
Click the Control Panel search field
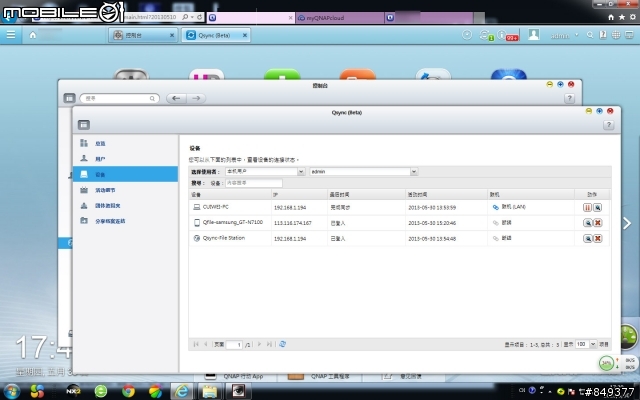pos(119,98)
